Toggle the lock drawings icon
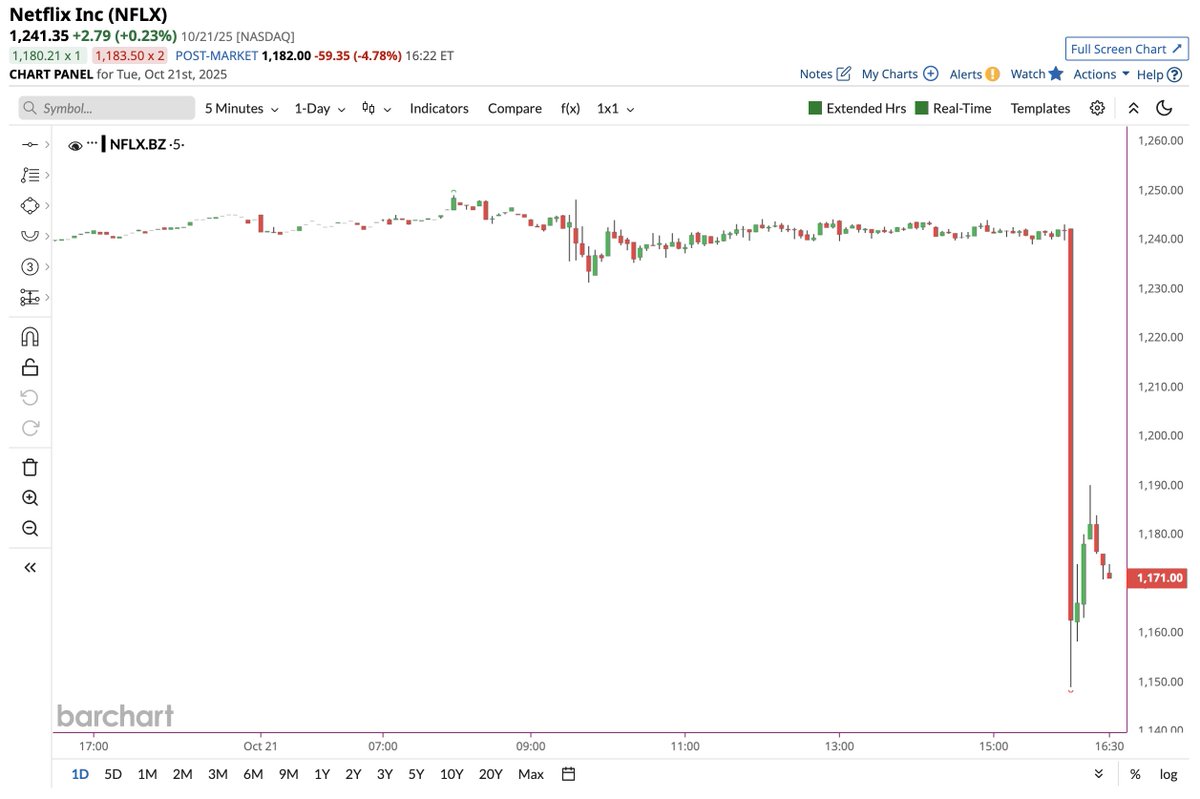This screenshot has width=1200, height=799. click(x=30, y=367)
